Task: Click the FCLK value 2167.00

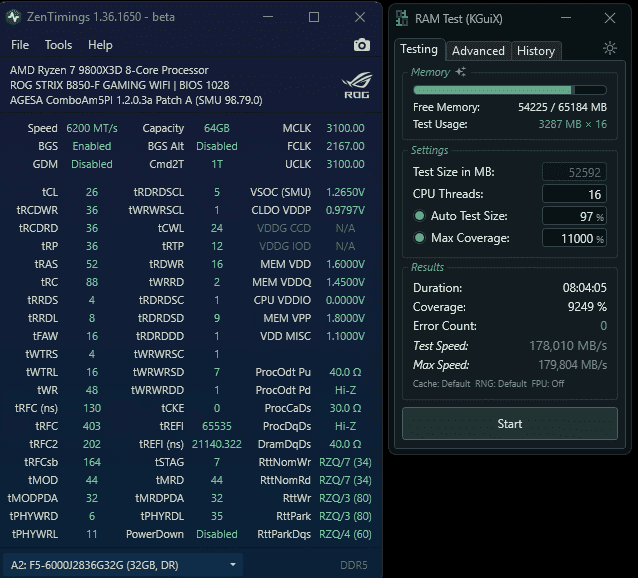Action: pyautogui.click(x=345, y=146)
